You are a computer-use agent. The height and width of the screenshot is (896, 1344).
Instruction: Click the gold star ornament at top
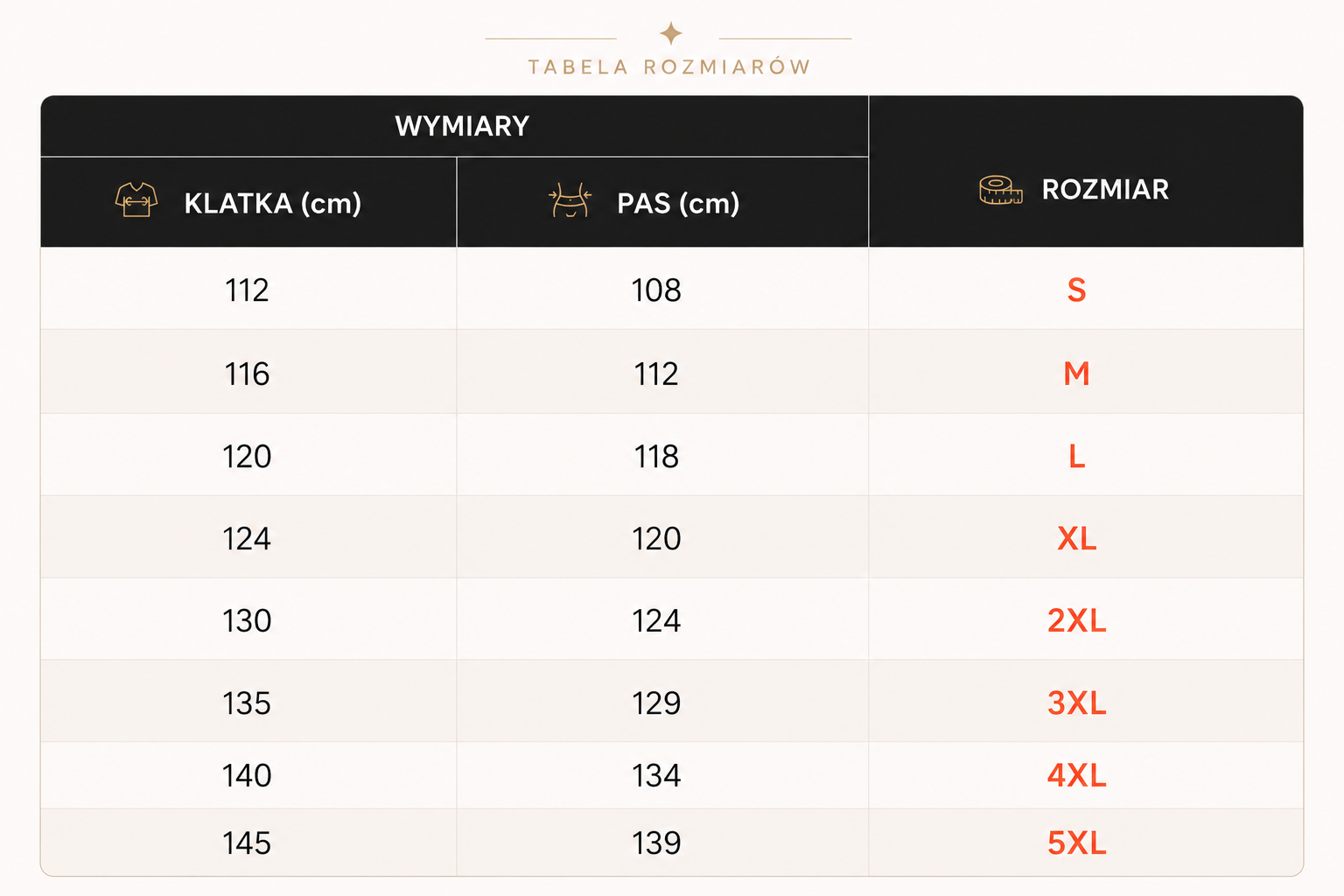point(671,34)
